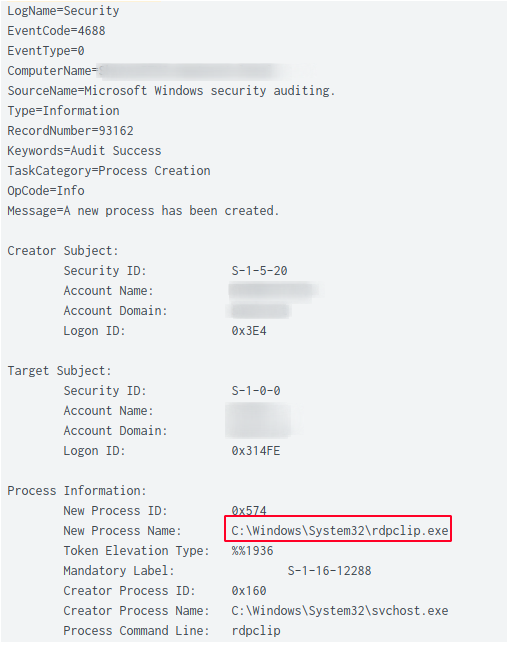Click the EventCode=4688 line
The width and height of the screenshot is (507, 649).
click(x=56, y=31)
